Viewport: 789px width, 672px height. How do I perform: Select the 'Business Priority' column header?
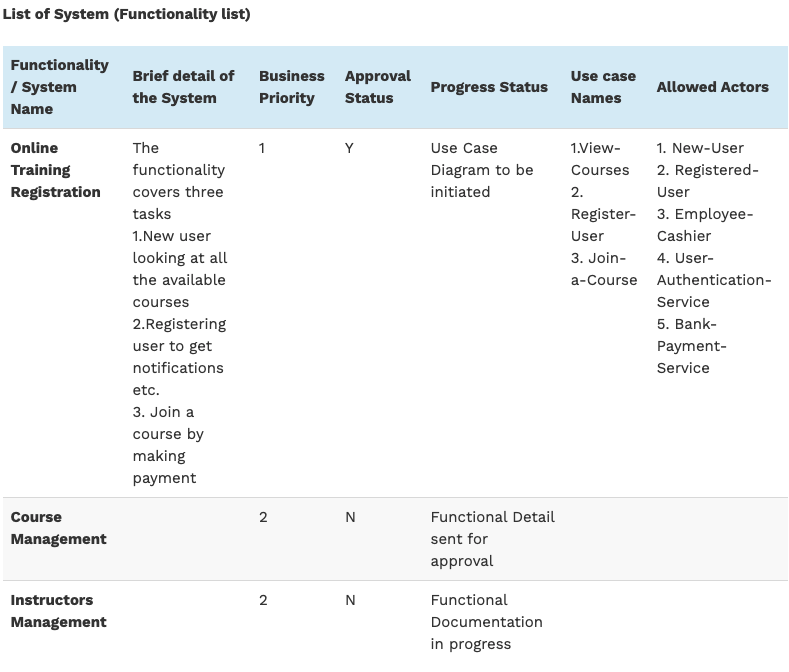(291, 87)
